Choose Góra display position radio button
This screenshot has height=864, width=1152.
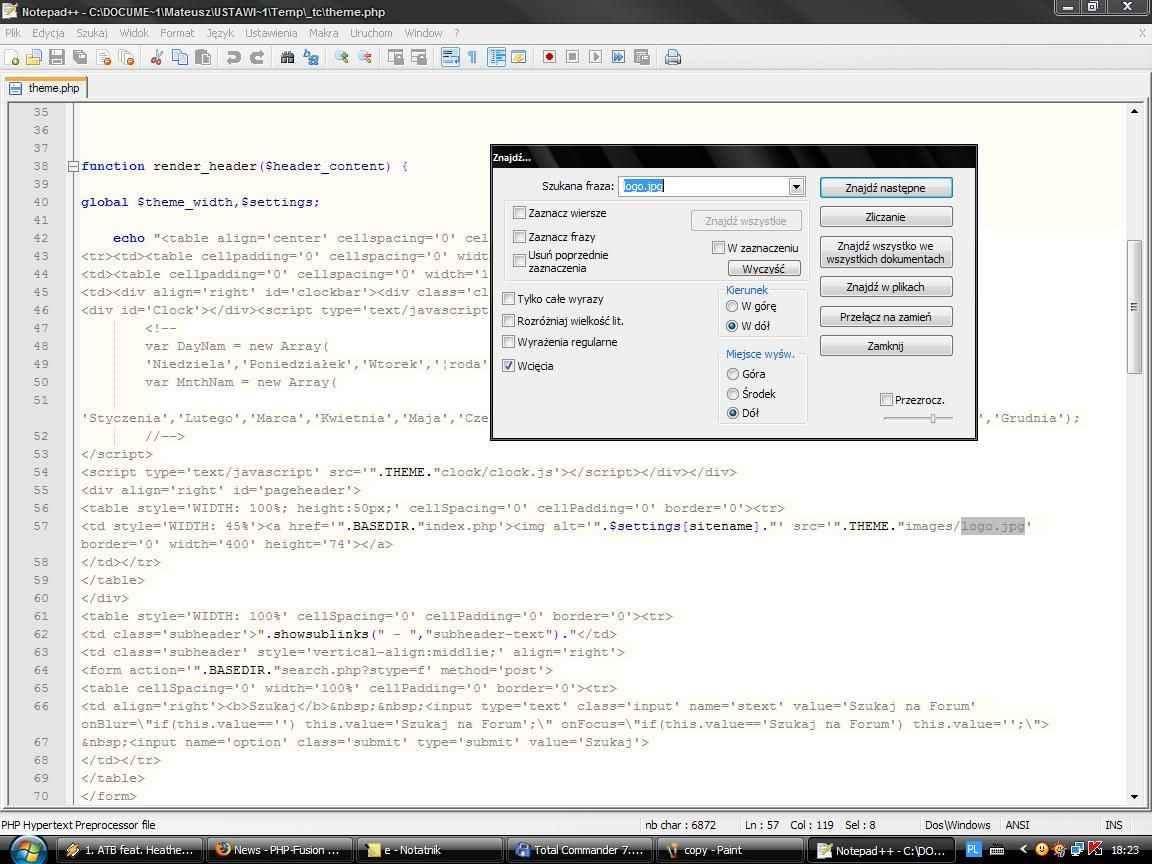(732, 374)
